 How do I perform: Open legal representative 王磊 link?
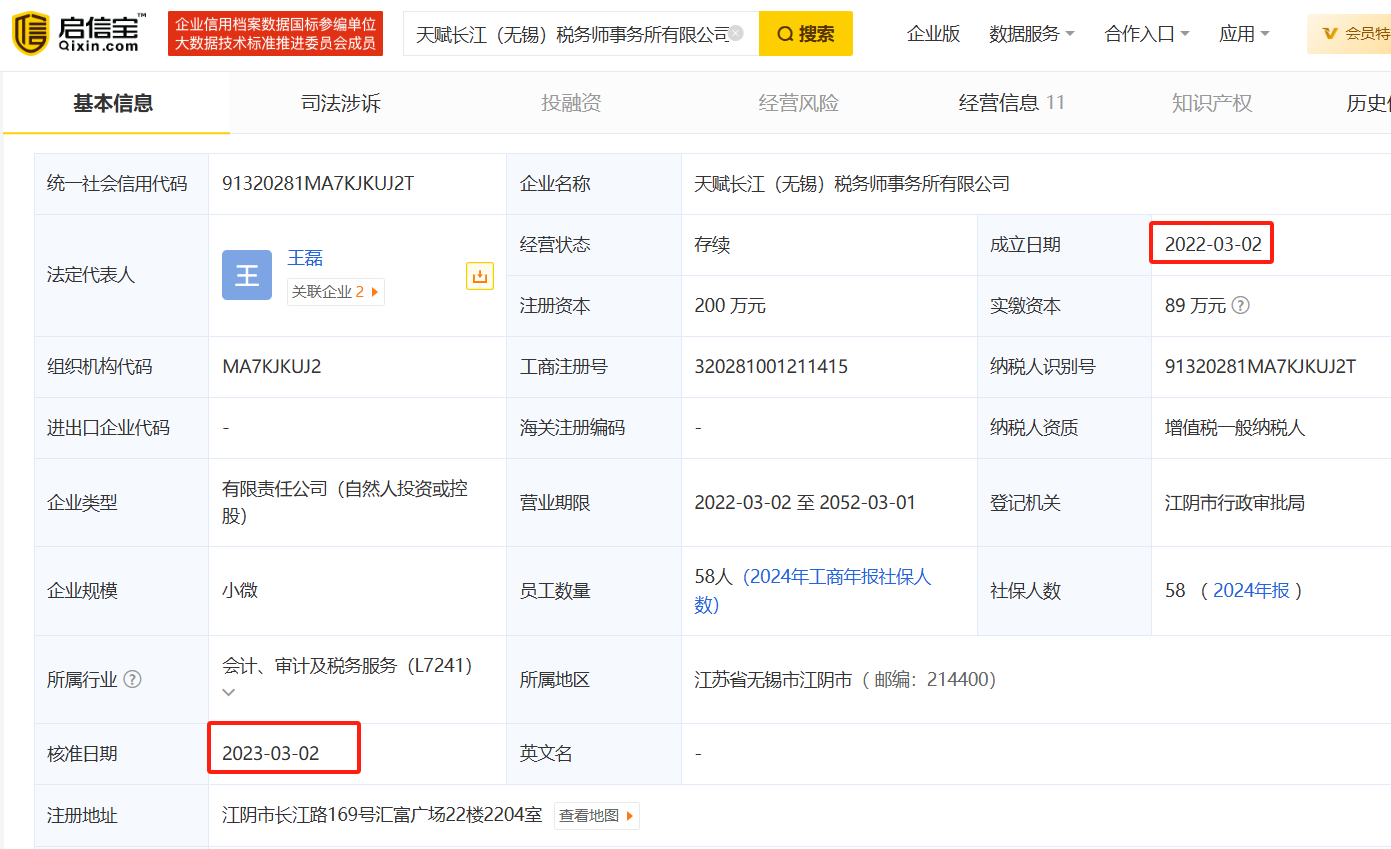tap(305, 258)
